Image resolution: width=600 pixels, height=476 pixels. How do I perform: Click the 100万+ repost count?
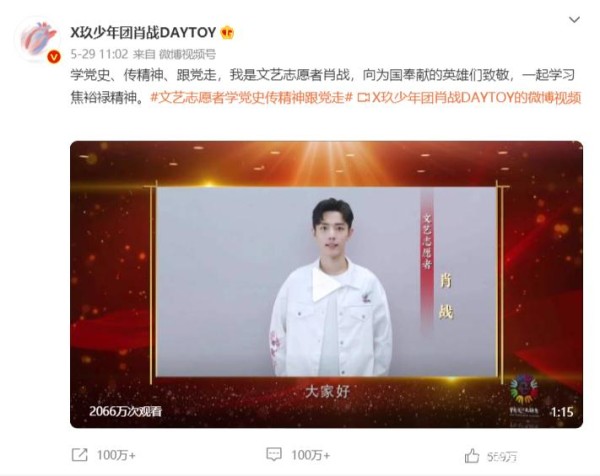(116, 455)
